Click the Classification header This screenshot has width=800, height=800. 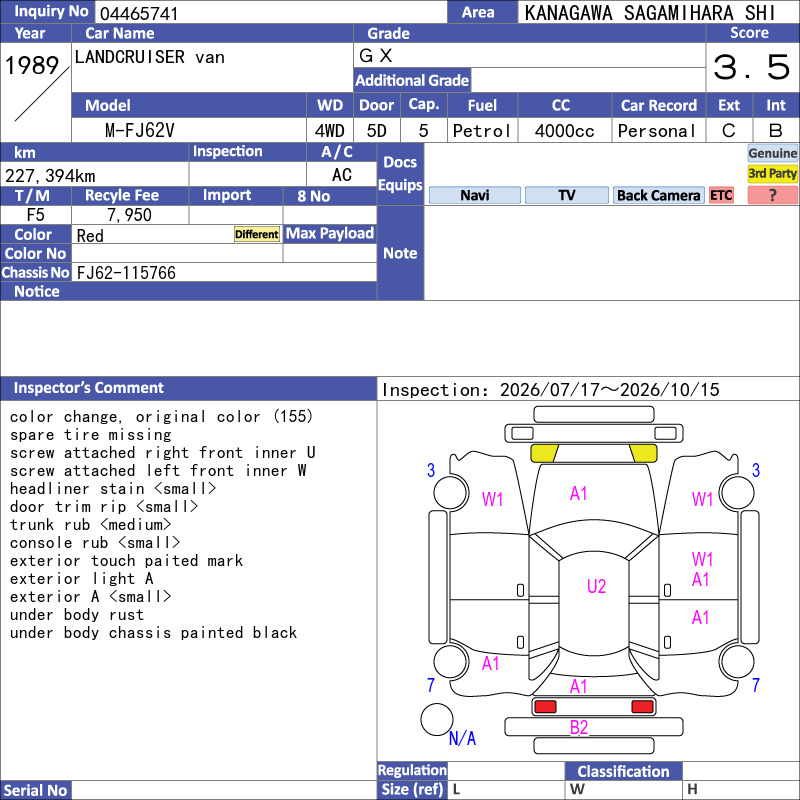[x=623, y=771]
